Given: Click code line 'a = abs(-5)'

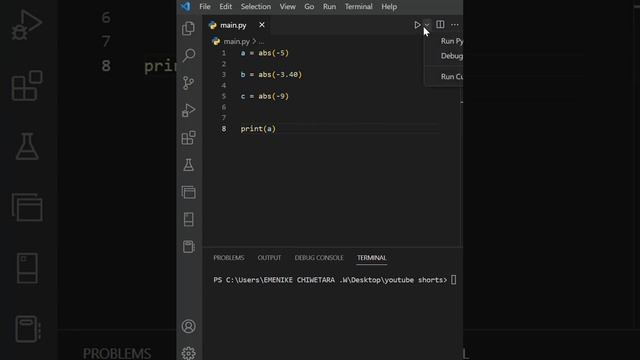Looking at the screenshot, I should click(x=264, y=53).
